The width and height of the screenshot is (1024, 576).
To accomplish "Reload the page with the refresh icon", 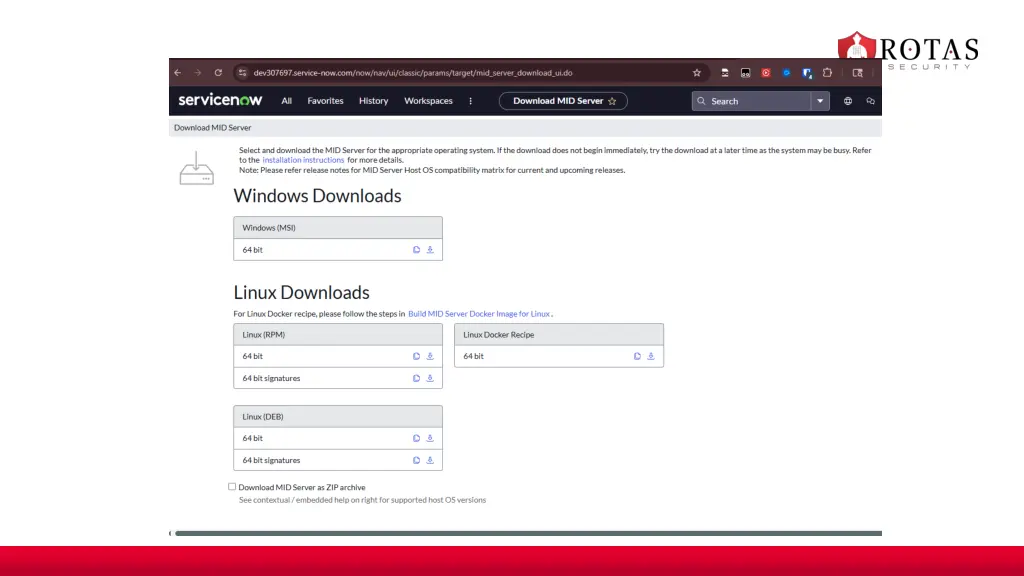I will click(218, 72).
